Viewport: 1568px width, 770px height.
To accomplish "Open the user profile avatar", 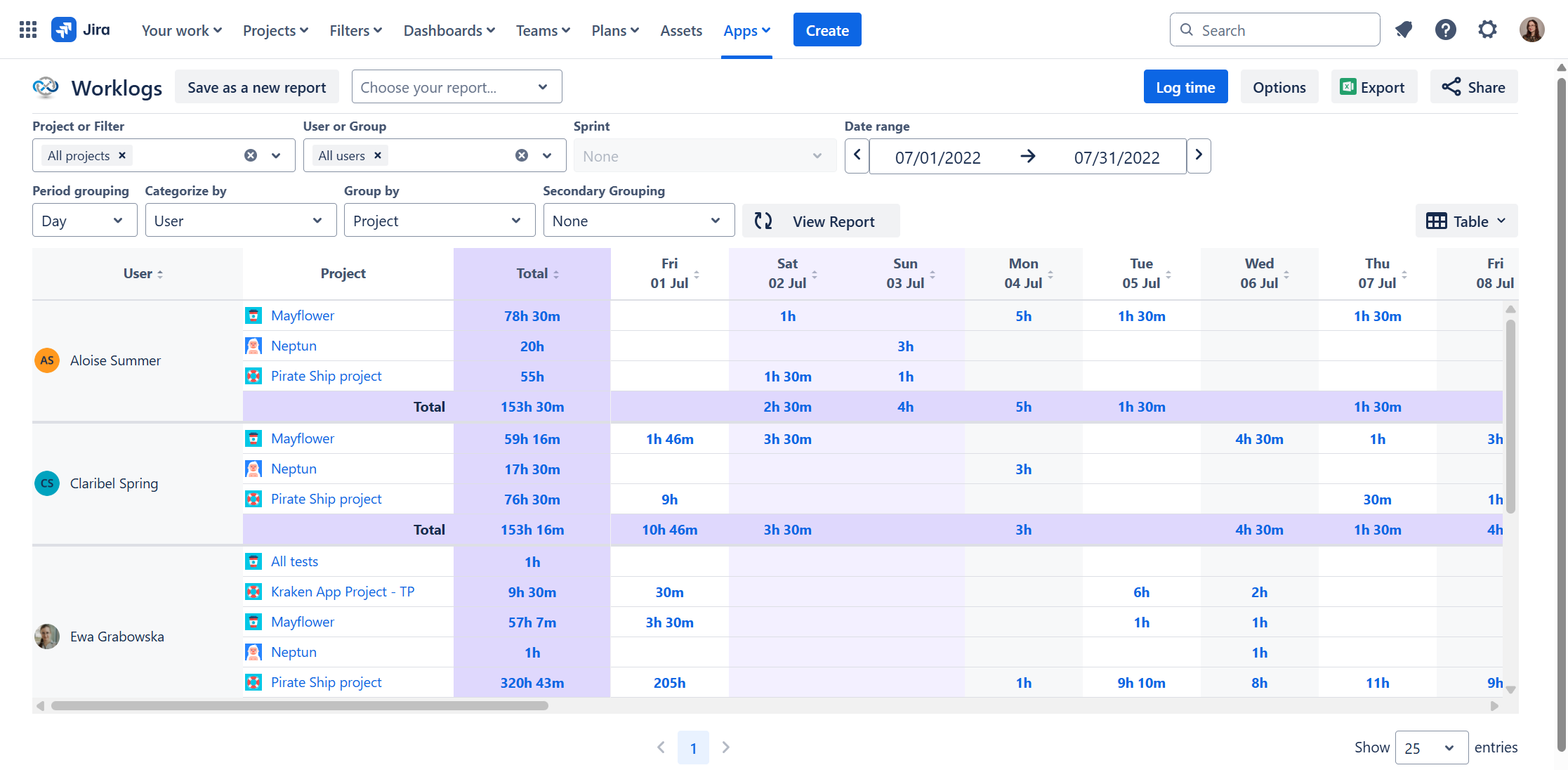I will point(1531,30).
